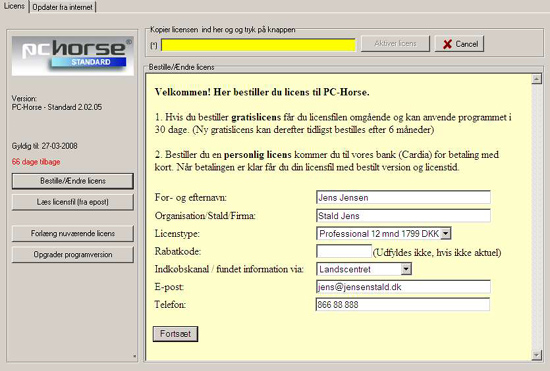Click the 'PC-Horse - Standard 2.02.05' version text

click(x=57, y=107)
